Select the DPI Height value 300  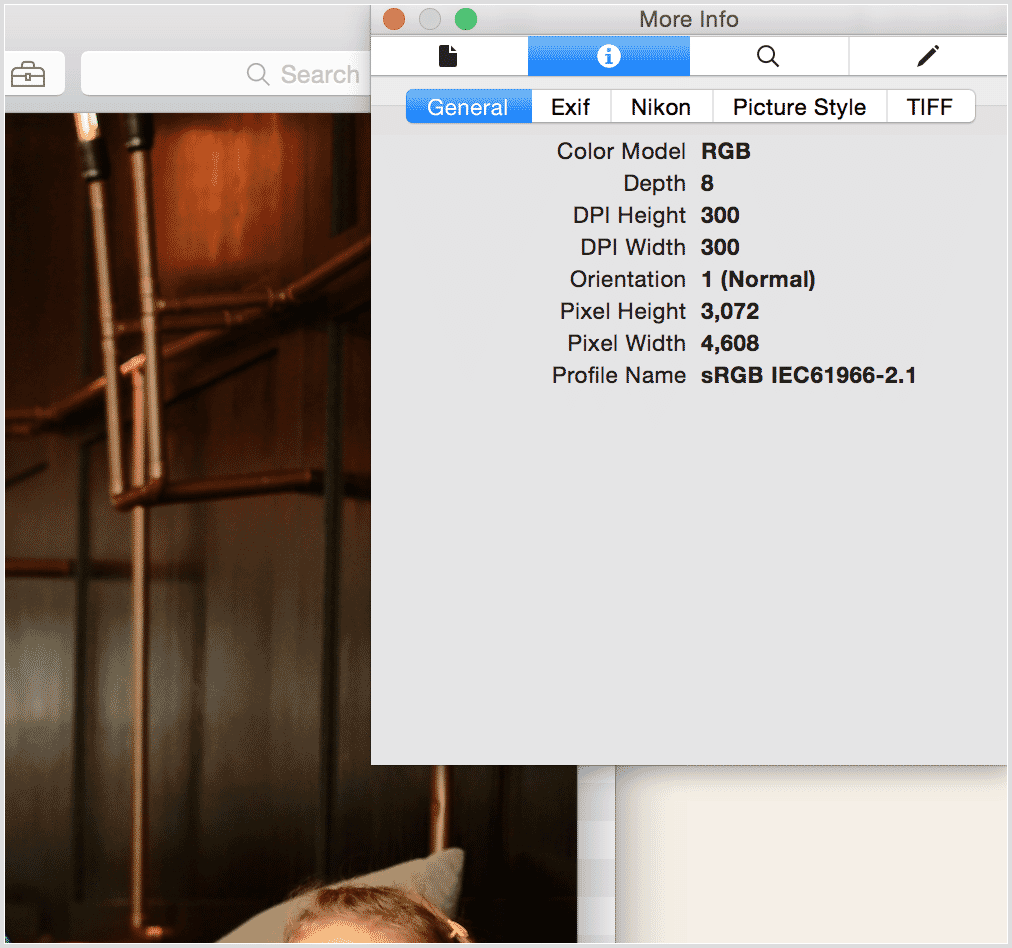click(x=720, y=215)
